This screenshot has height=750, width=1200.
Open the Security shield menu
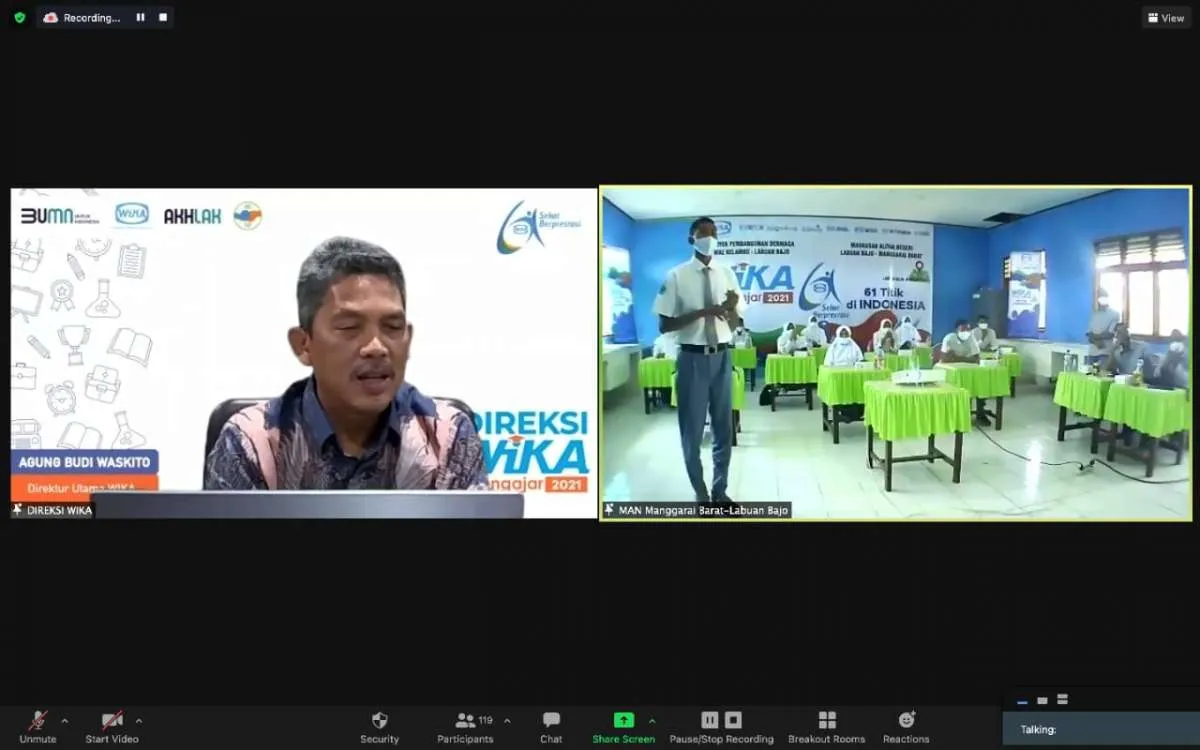(x=379, y=726)
